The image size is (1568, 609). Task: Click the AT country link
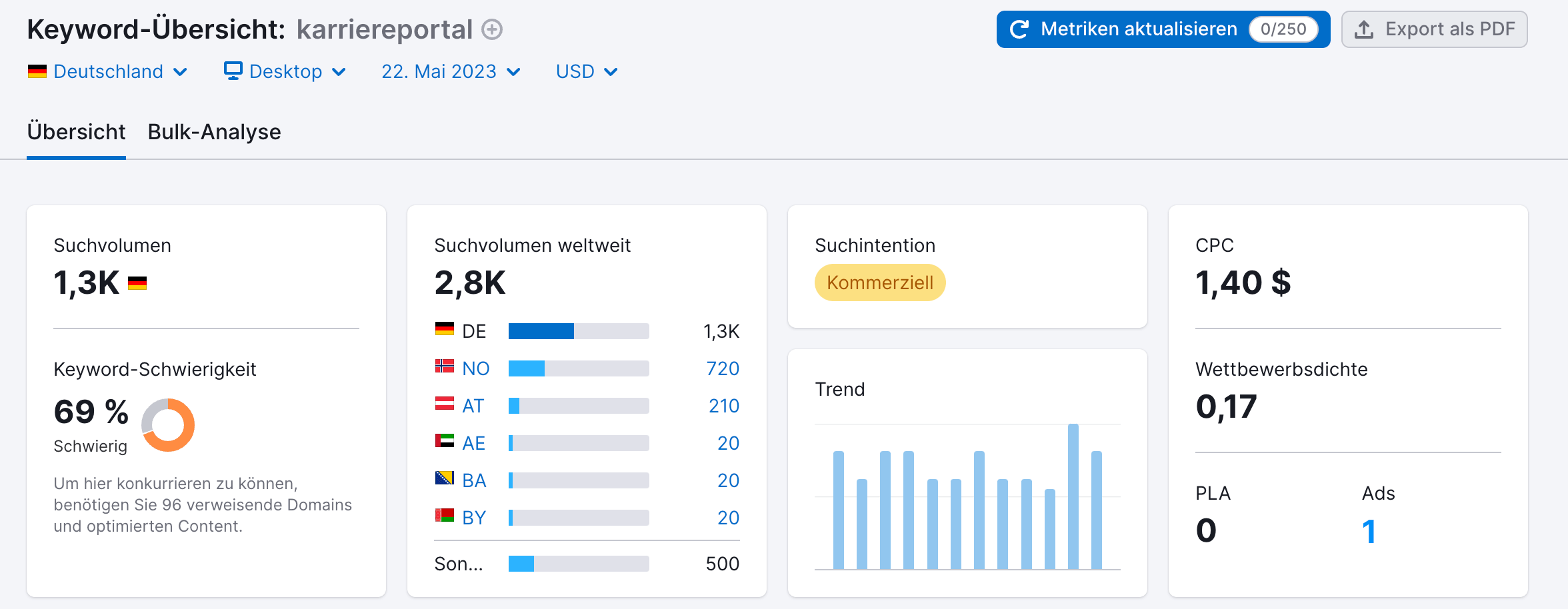(473, 406)
